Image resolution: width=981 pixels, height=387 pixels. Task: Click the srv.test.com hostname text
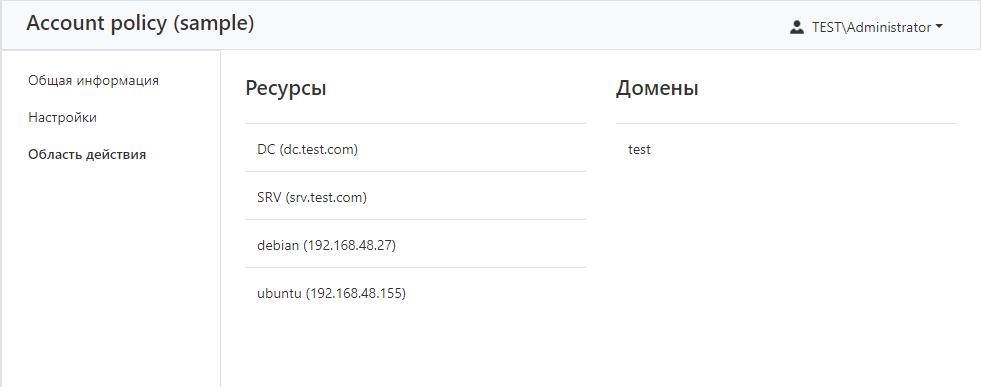[x=326, y=198]
